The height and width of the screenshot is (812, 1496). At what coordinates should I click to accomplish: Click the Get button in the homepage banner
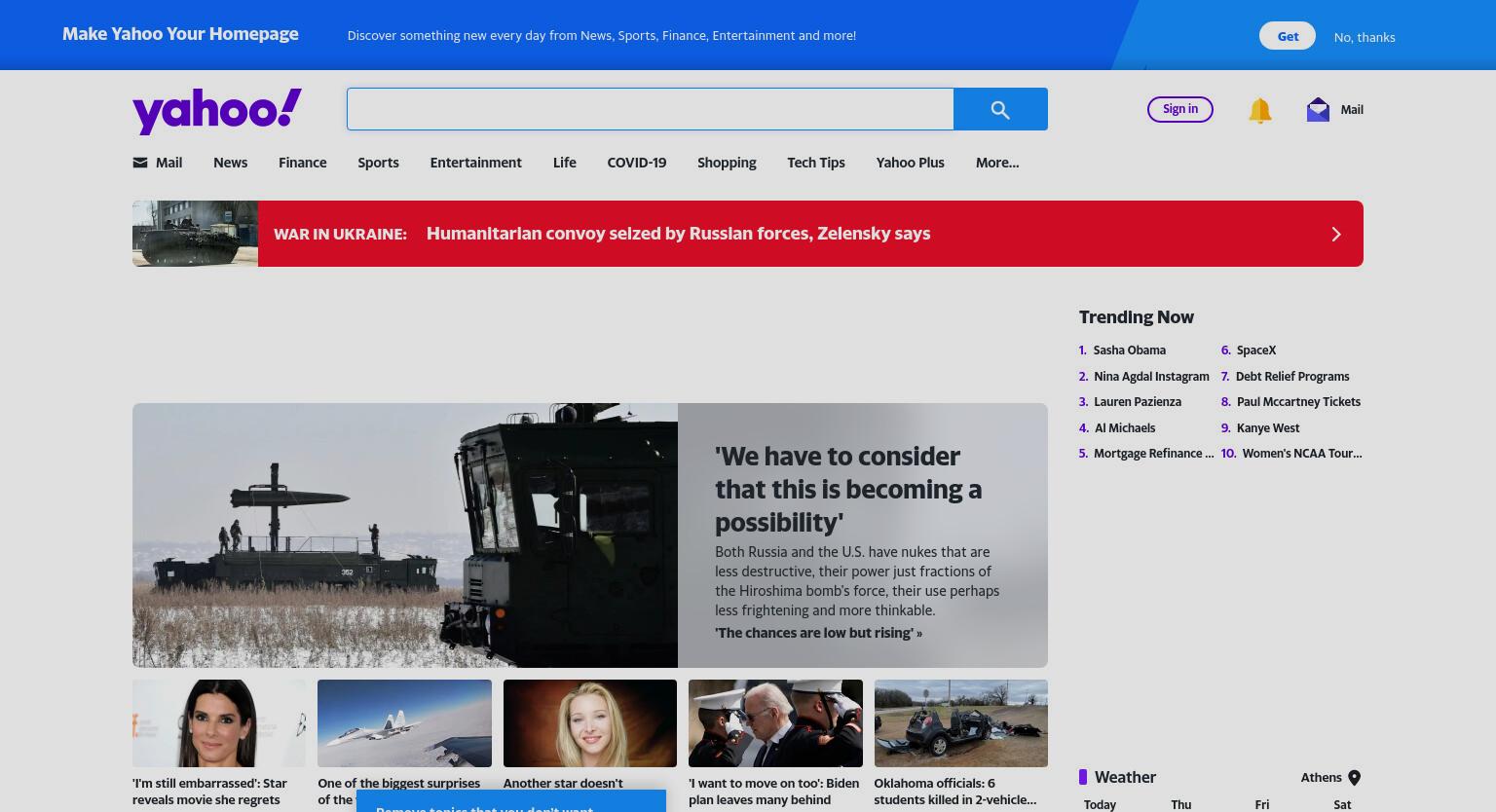click(x=1288, y=36)
